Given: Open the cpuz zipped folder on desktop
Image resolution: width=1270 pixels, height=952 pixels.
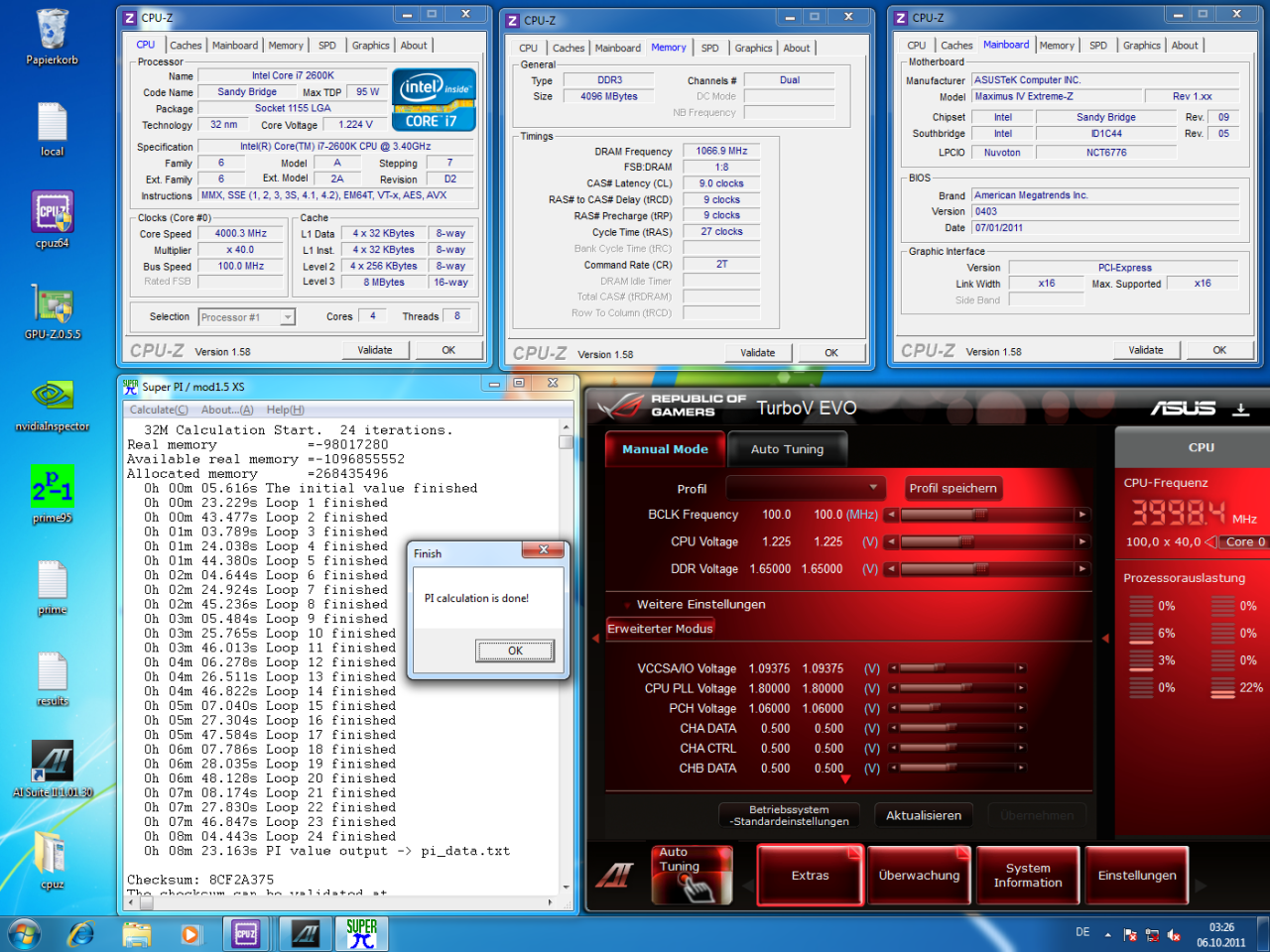Looking at the screenshot, I should click(x=52, y=860).
